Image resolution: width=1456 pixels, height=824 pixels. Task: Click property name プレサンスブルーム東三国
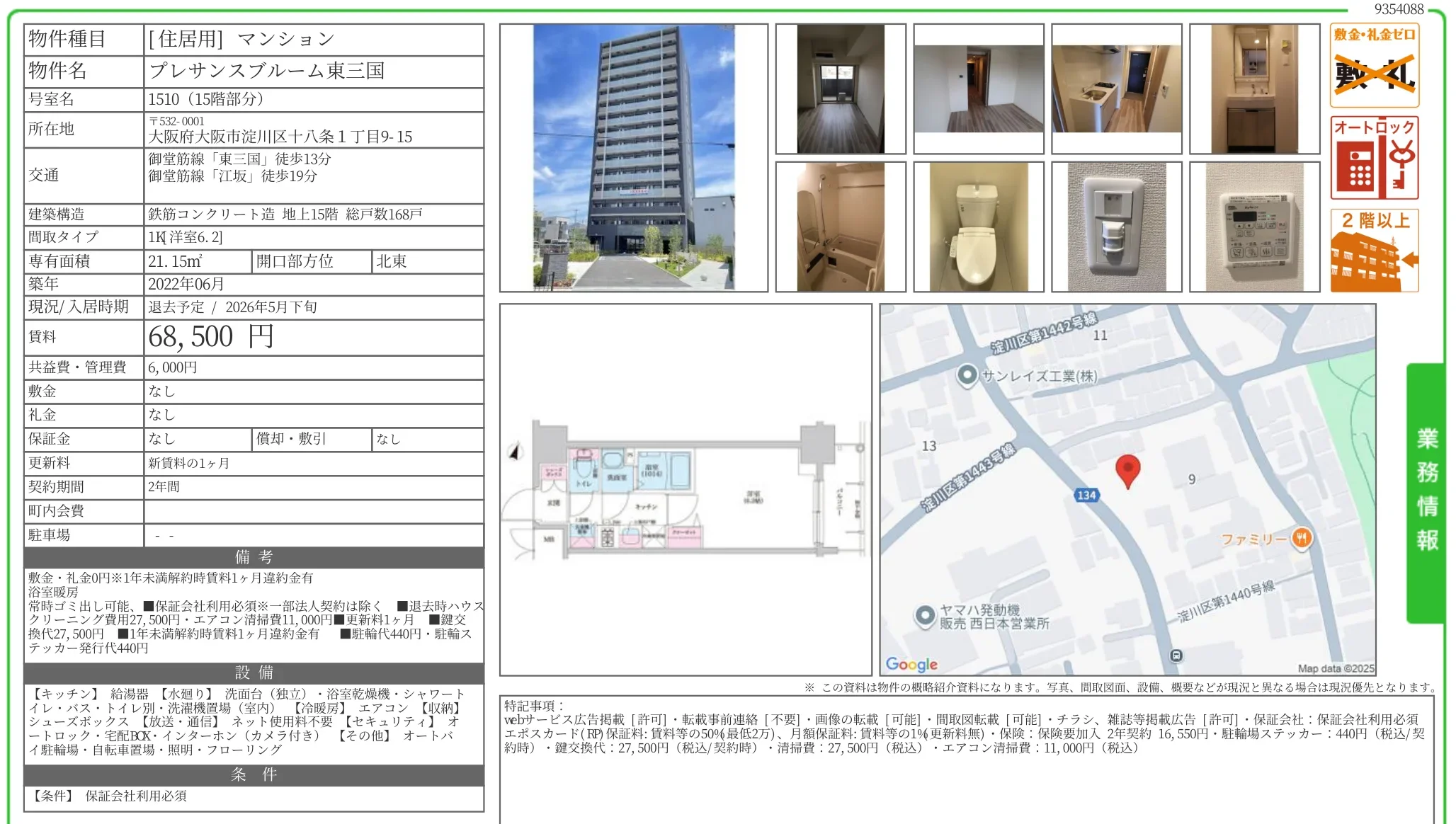click(x=266, y=71)
